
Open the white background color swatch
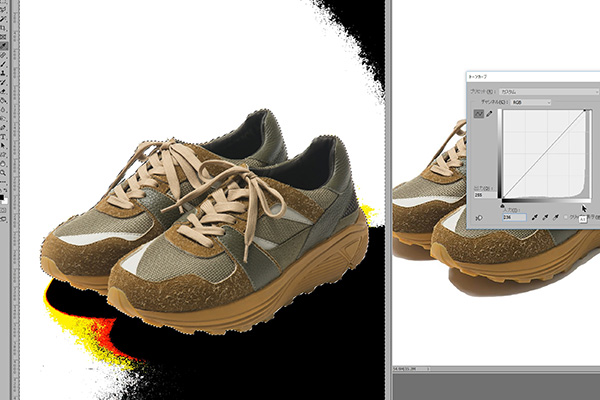pyautogui.click(x=5, y=201)
